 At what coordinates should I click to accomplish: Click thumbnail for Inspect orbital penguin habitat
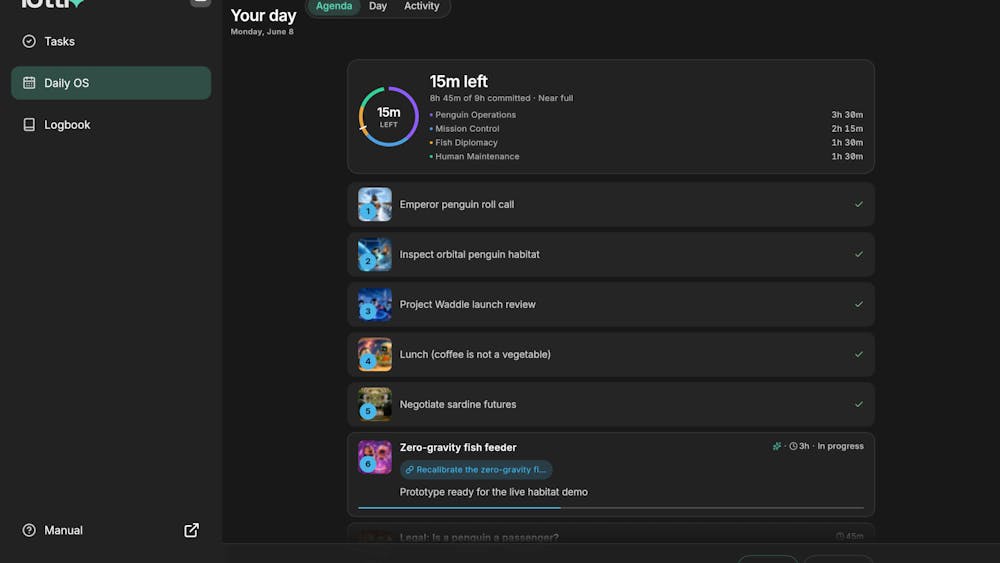pos(374,254)
